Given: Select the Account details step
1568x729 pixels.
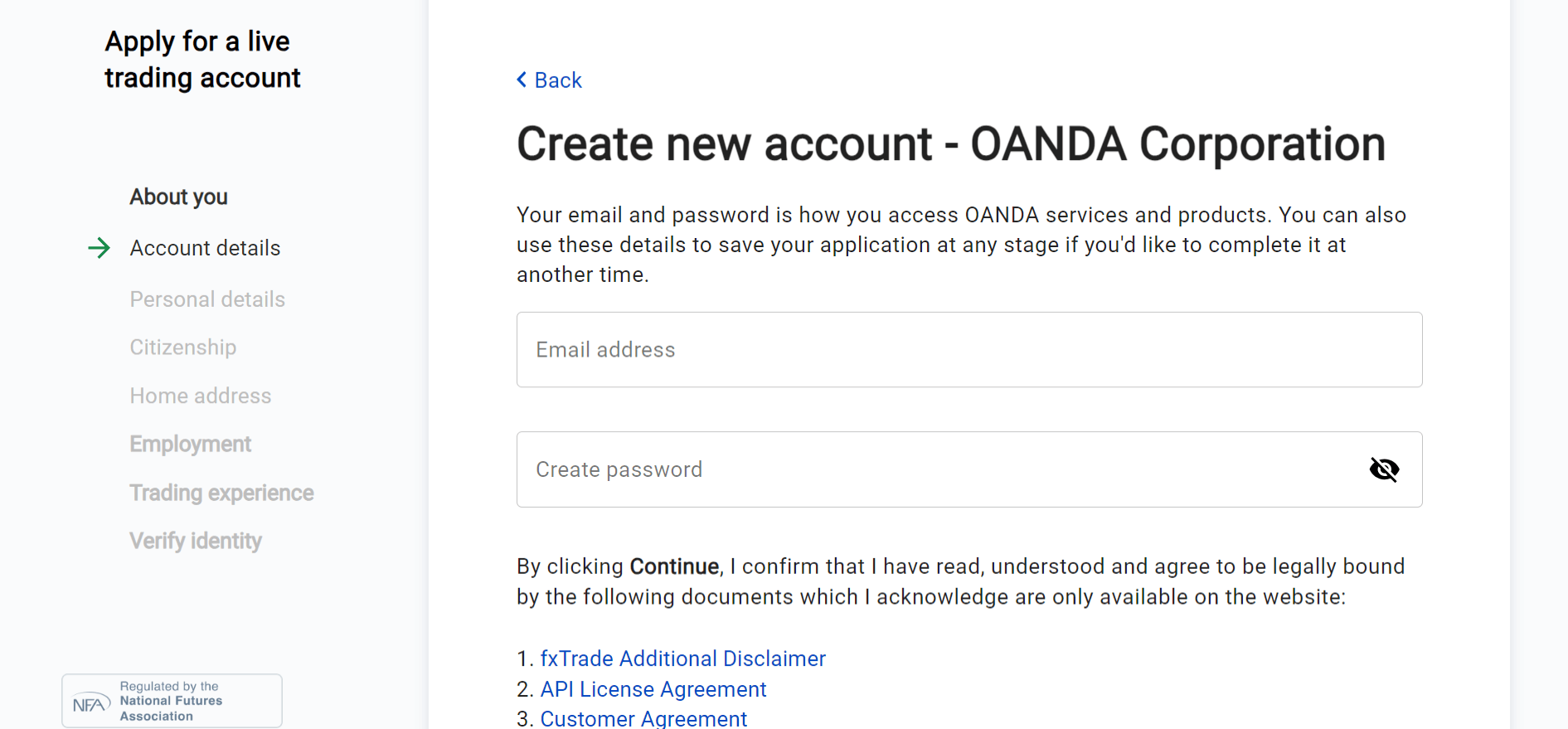Looking at the screenshot, I should pos(204,247).
